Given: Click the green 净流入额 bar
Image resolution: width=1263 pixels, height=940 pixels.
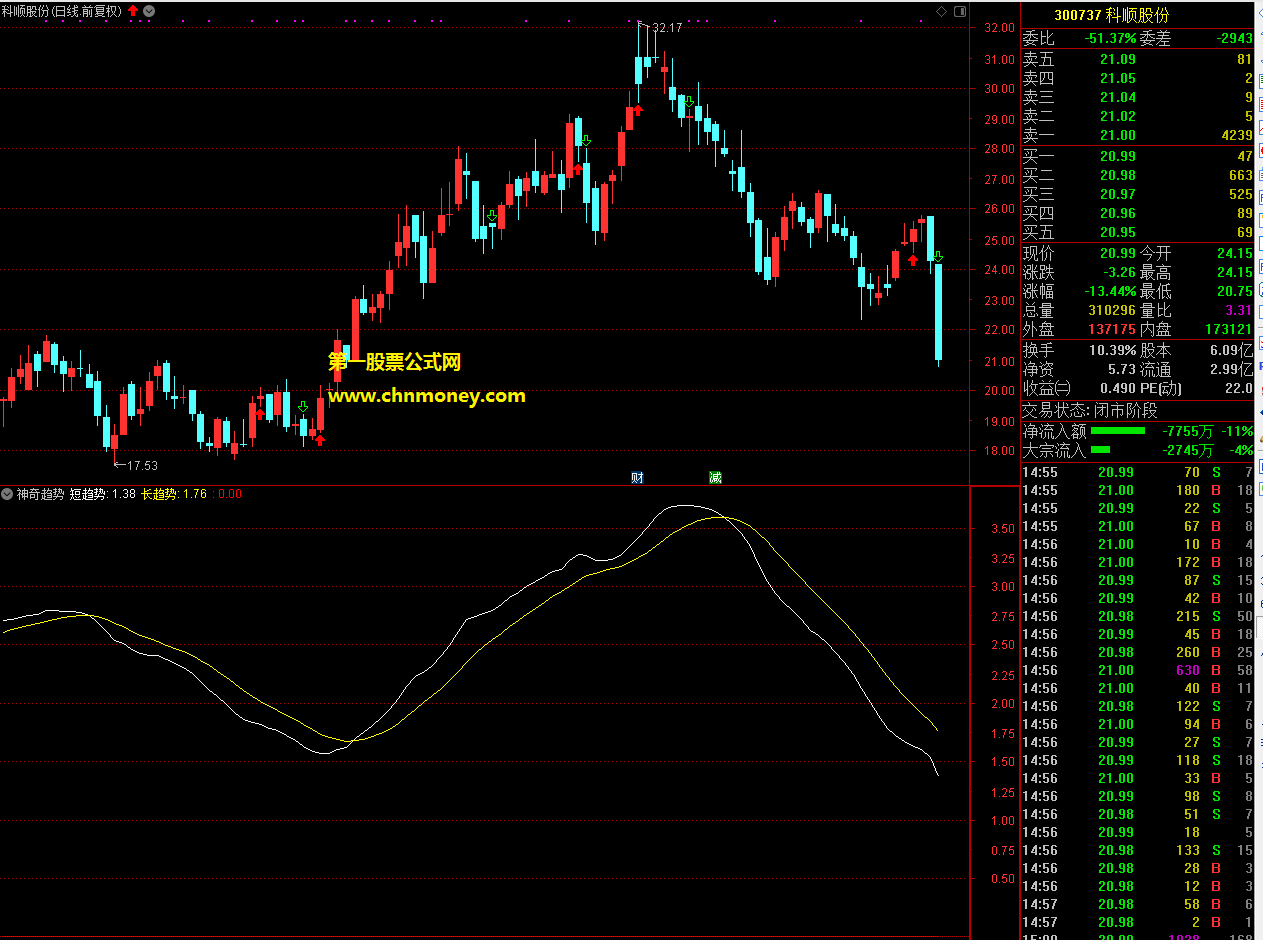Looking at the screenshot, I should tap(1118, 431).
